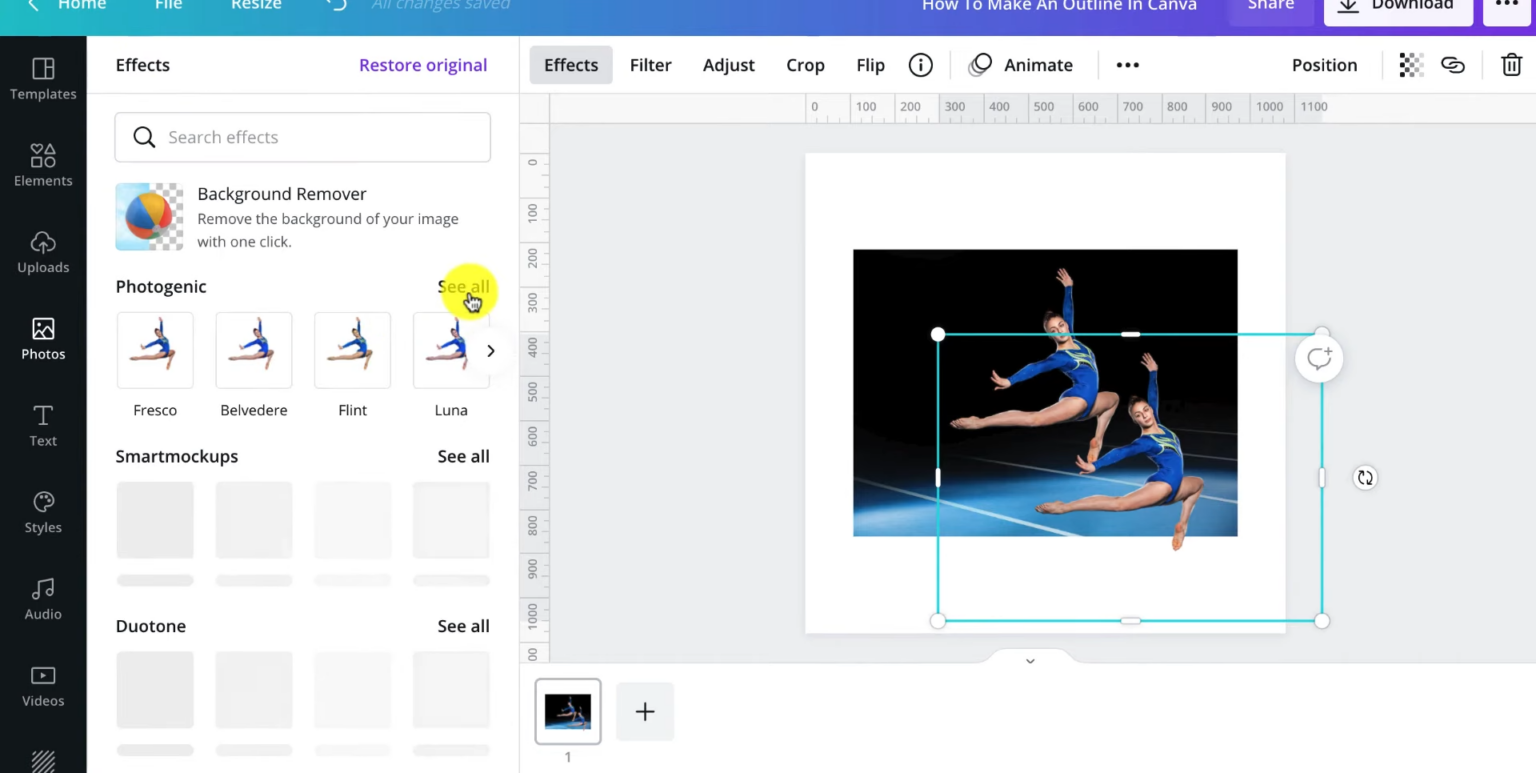Switch to the Photos panel

point(43,339)
